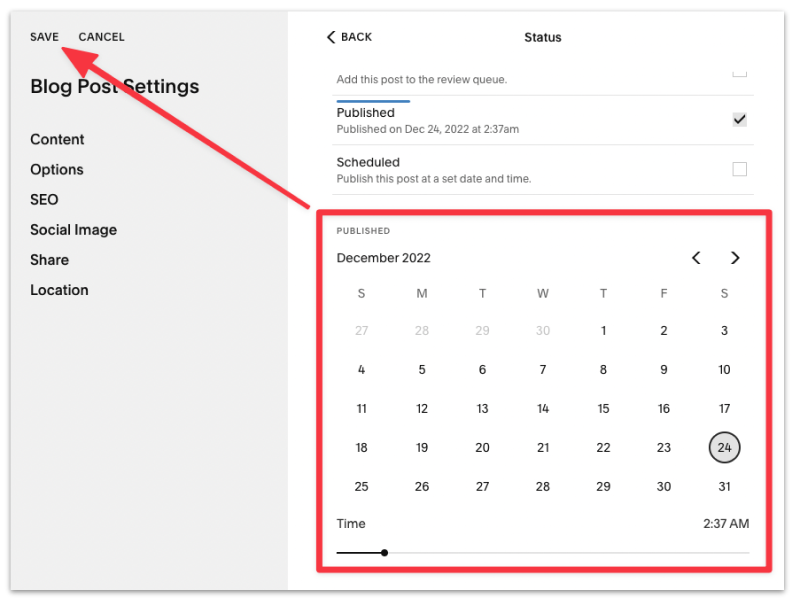The image size is (800, 606).
Task: Open the SEO settings section
Action: coord(44,199)
